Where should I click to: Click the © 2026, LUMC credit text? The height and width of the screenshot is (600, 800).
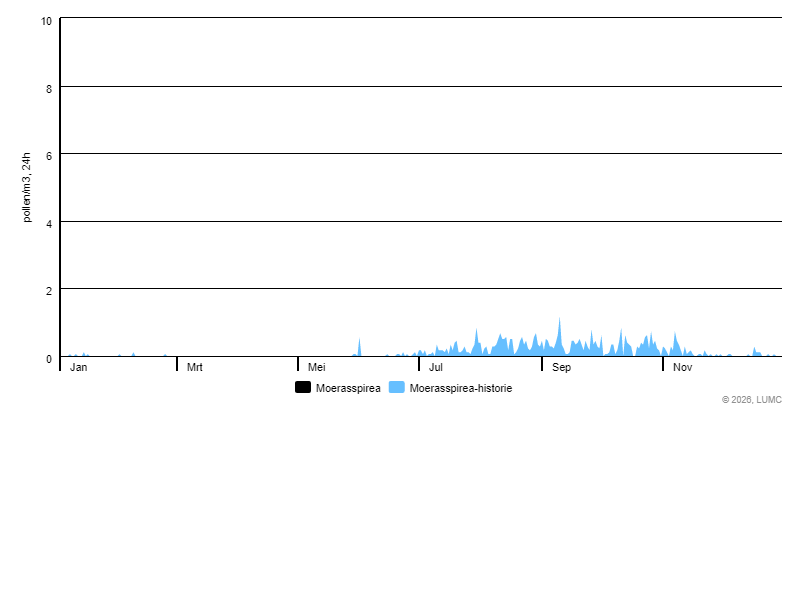(x=751, y=400)
